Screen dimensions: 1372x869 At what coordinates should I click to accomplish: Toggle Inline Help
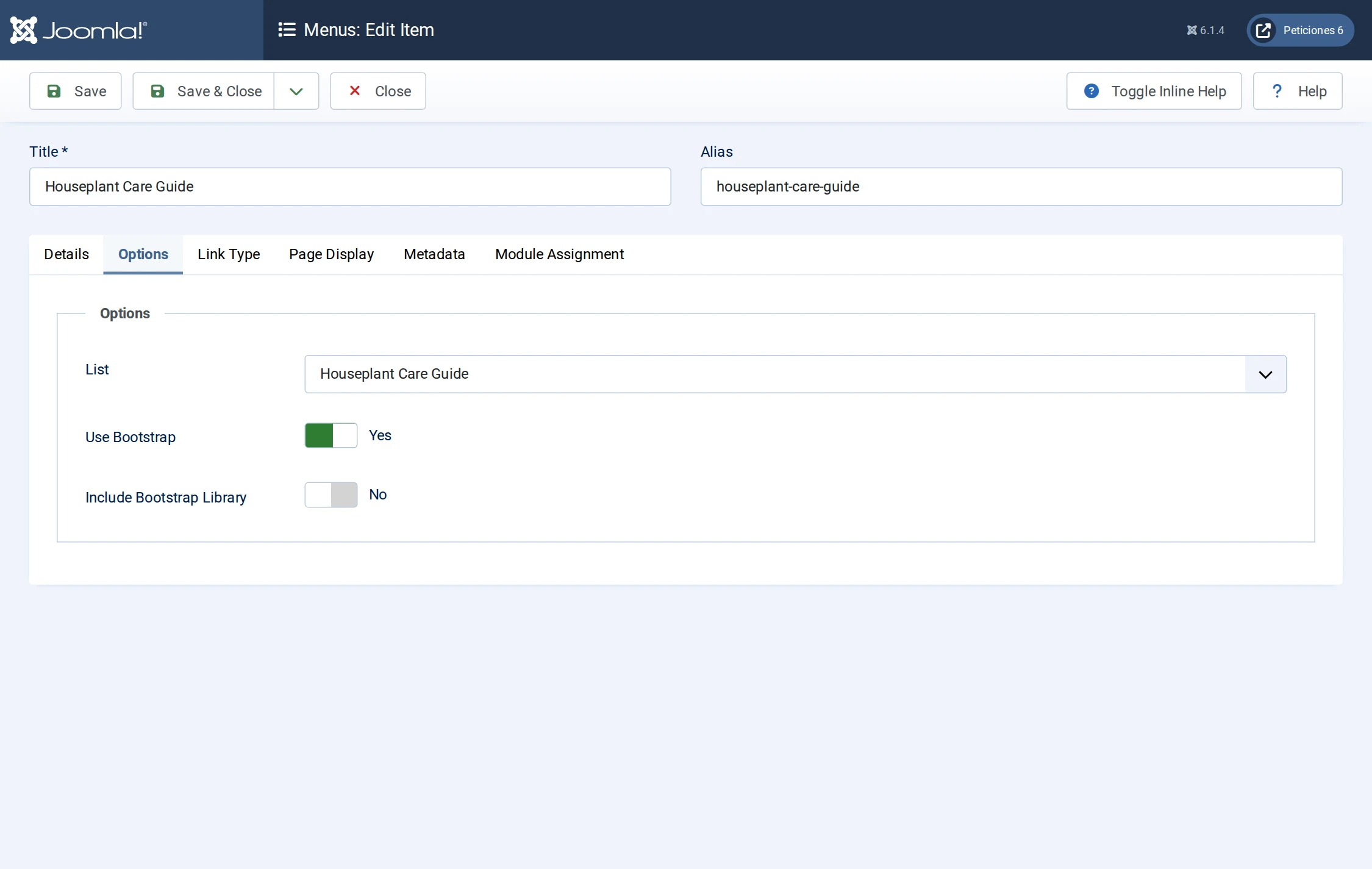point(1154,91)
